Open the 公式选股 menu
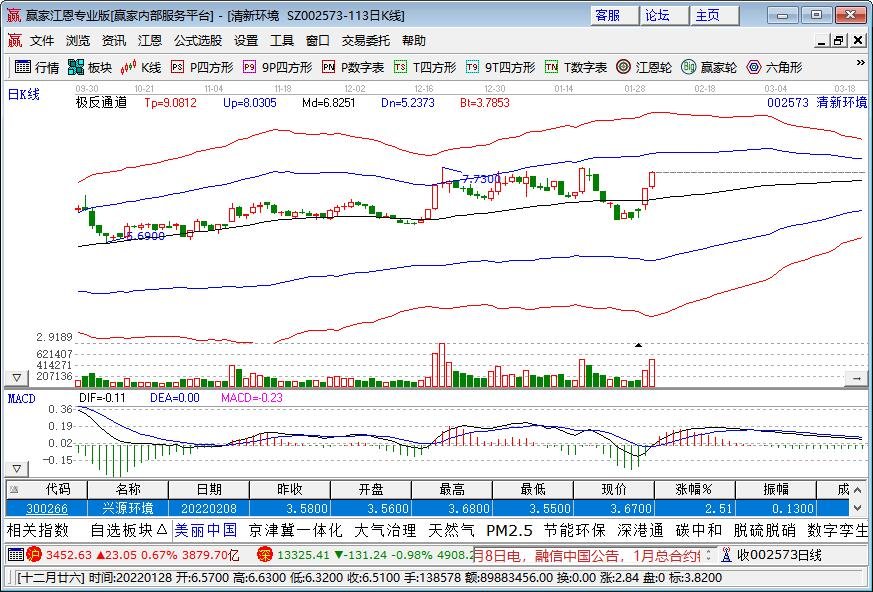This screenshot has height=592, width=873. [198, 41]
